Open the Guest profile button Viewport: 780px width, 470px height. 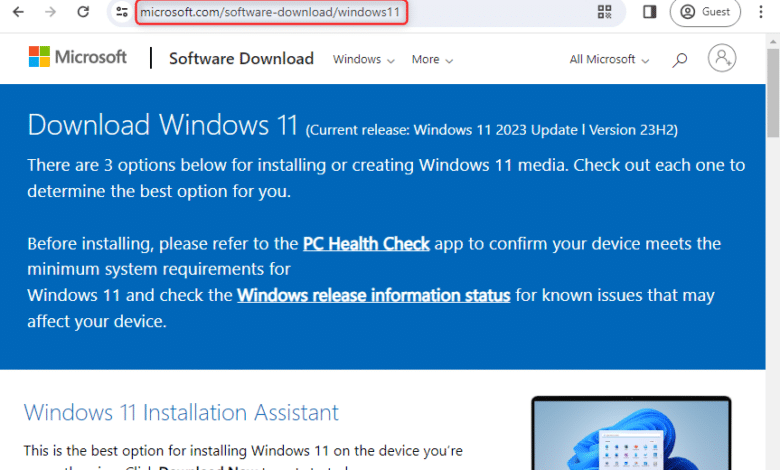click(705, 12)
